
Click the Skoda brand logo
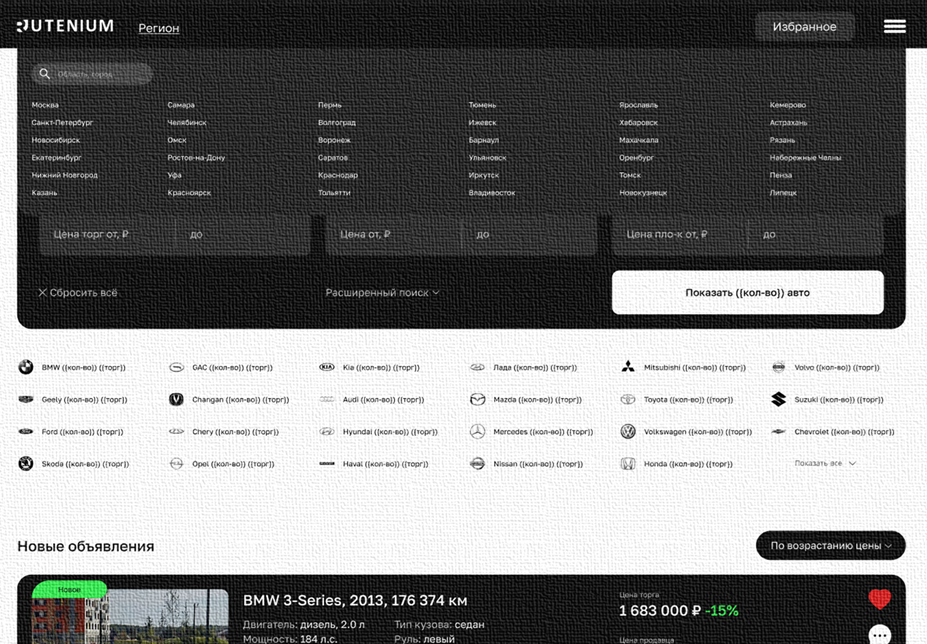point(25,464)
